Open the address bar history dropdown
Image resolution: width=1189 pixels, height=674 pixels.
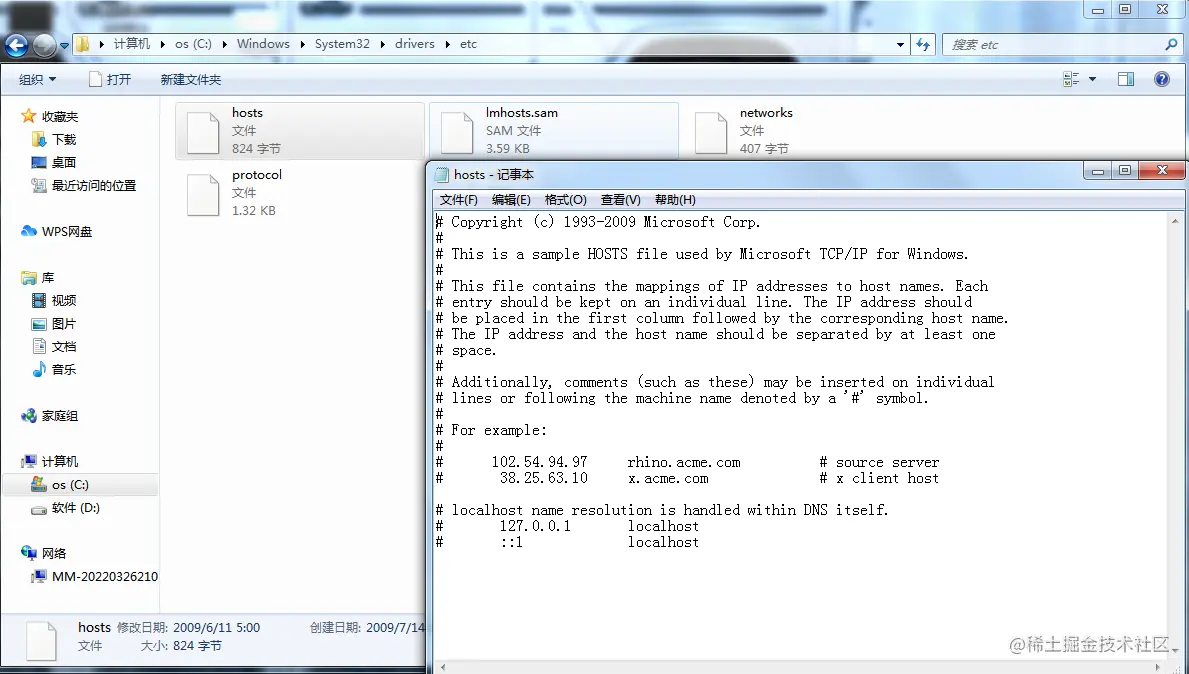(900, 45)
